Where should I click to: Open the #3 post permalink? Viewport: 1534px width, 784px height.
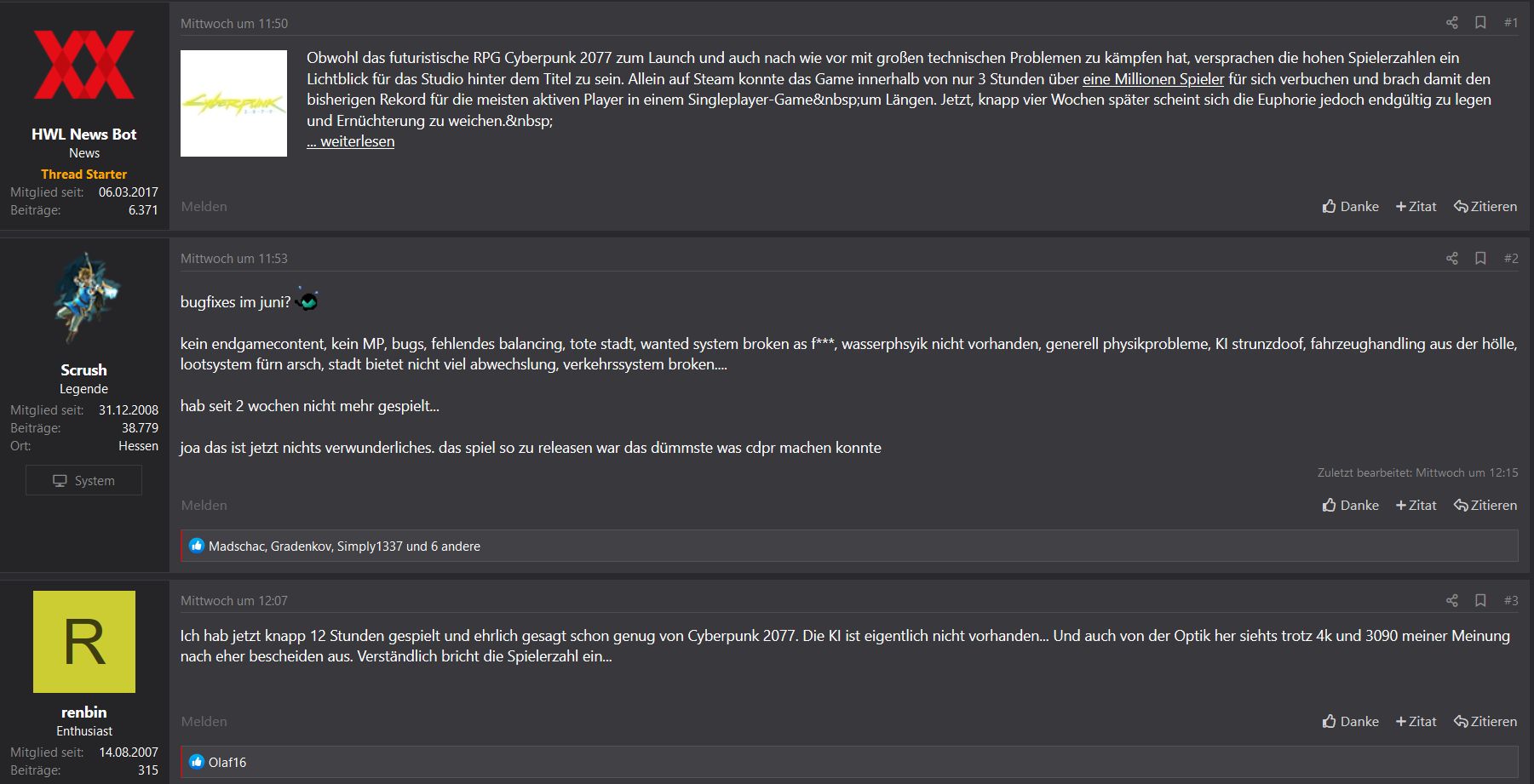1511,600
